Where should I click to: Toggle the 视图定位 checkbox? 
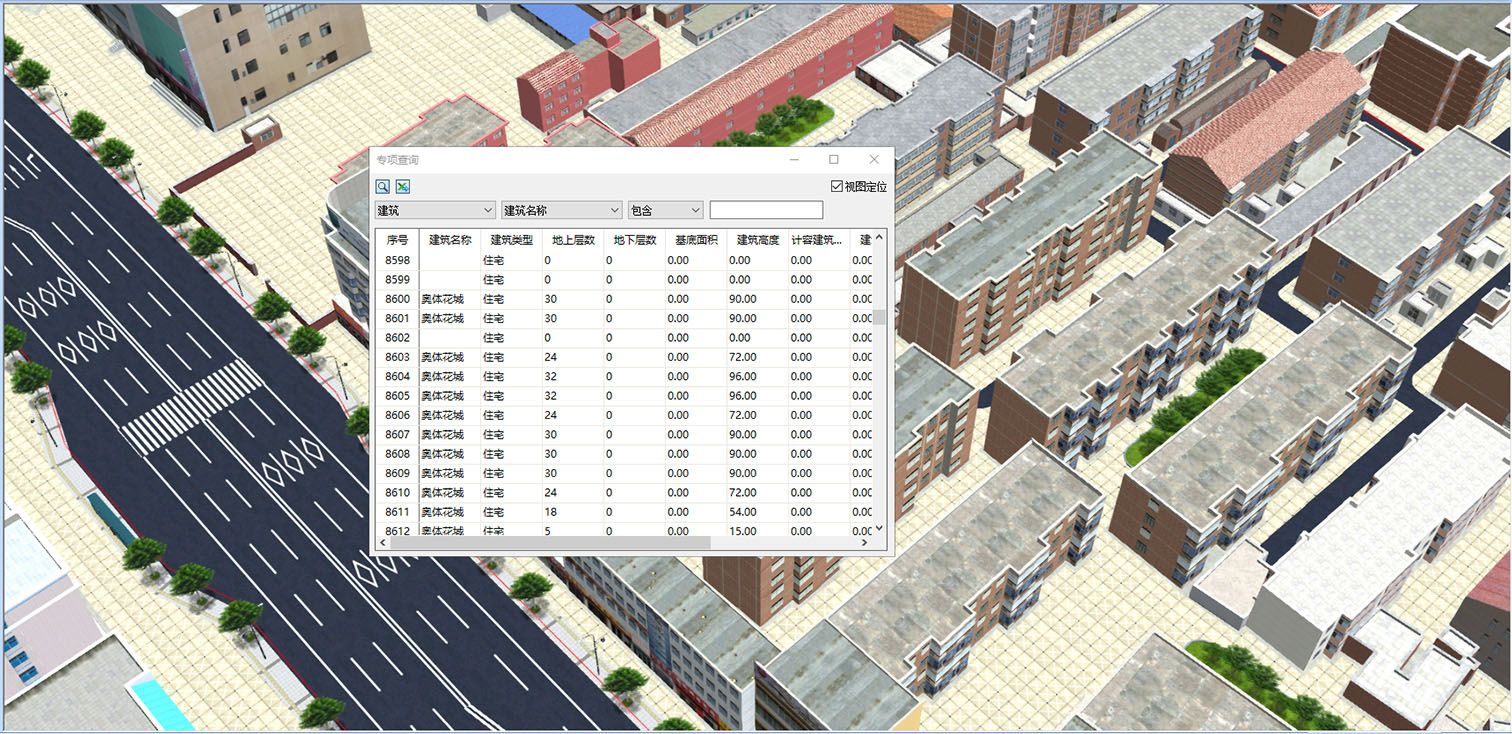click(837, 187)
